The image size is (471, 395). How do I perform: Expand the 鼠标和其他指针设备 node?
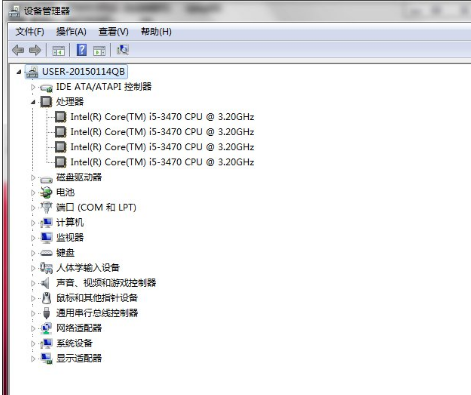point(33,298)
